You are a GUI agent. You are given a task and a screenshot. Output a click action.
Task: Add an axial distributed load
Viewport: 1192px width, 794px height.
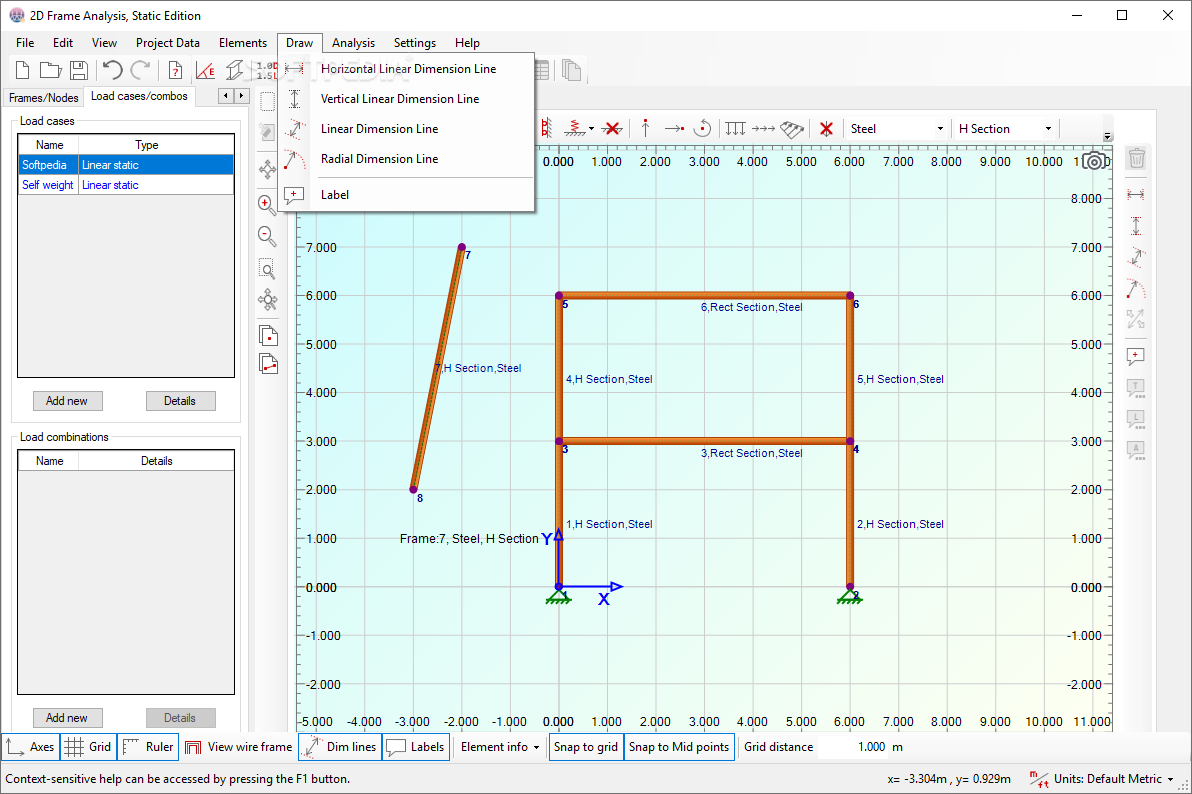click(x=763, y=129)
